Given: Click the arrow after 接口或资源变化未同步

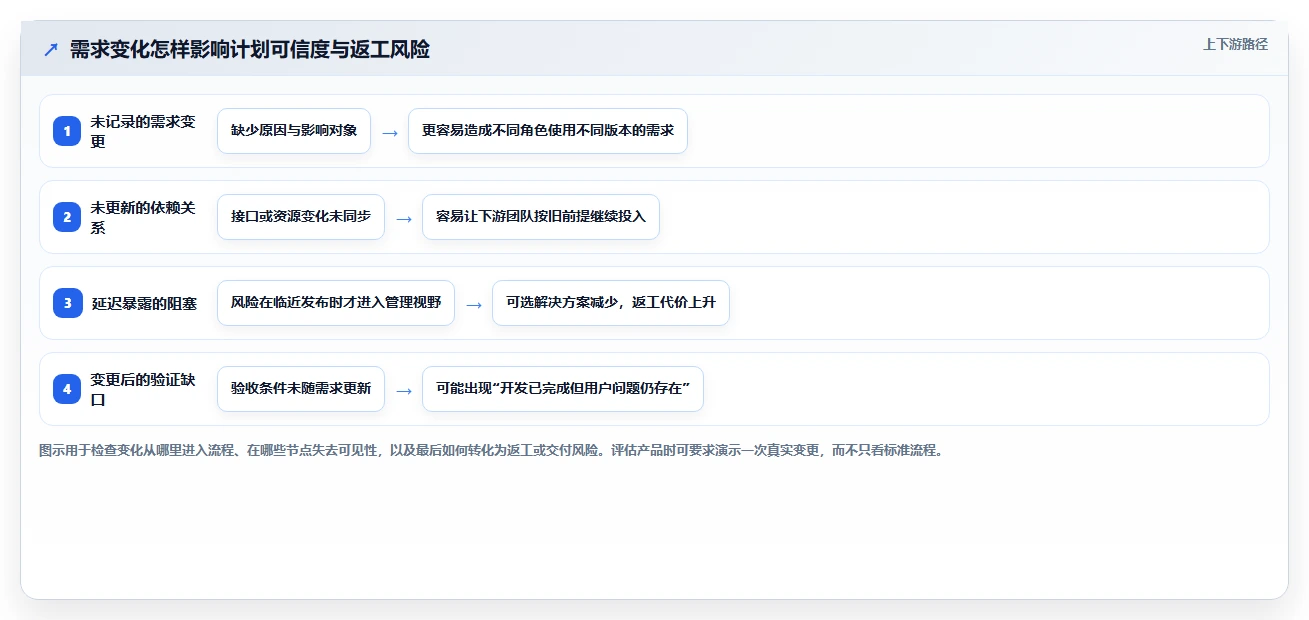Looking at the screenshot, I should pyautogui.click(x=404, y=218).
